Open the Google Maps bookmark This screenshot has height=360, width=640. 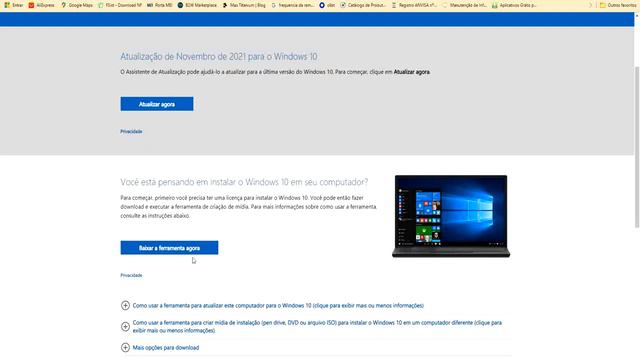pos(77,5)
